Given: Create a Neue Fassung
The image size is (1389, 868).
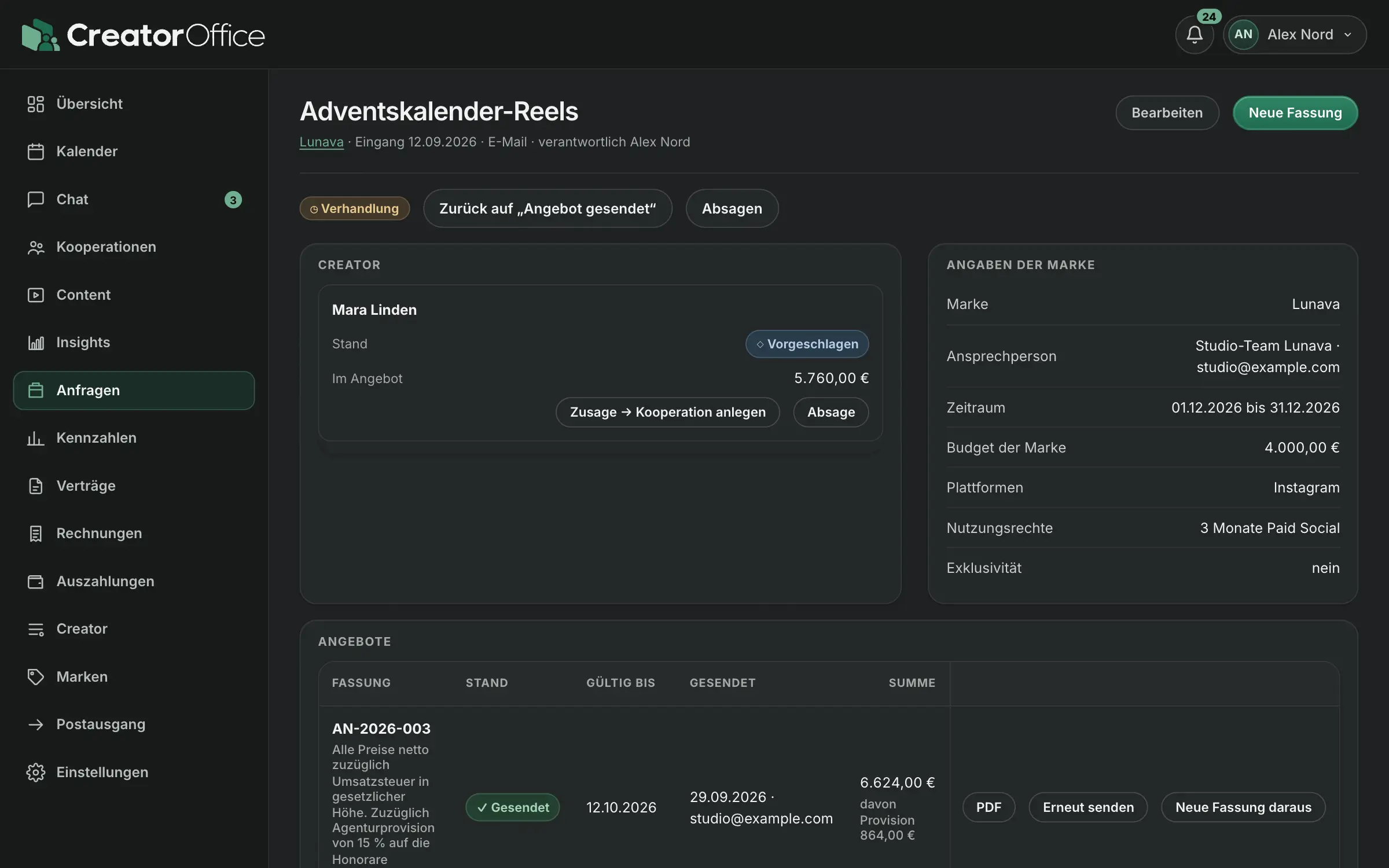Looking at the screenshot, I should [1295, 113].
